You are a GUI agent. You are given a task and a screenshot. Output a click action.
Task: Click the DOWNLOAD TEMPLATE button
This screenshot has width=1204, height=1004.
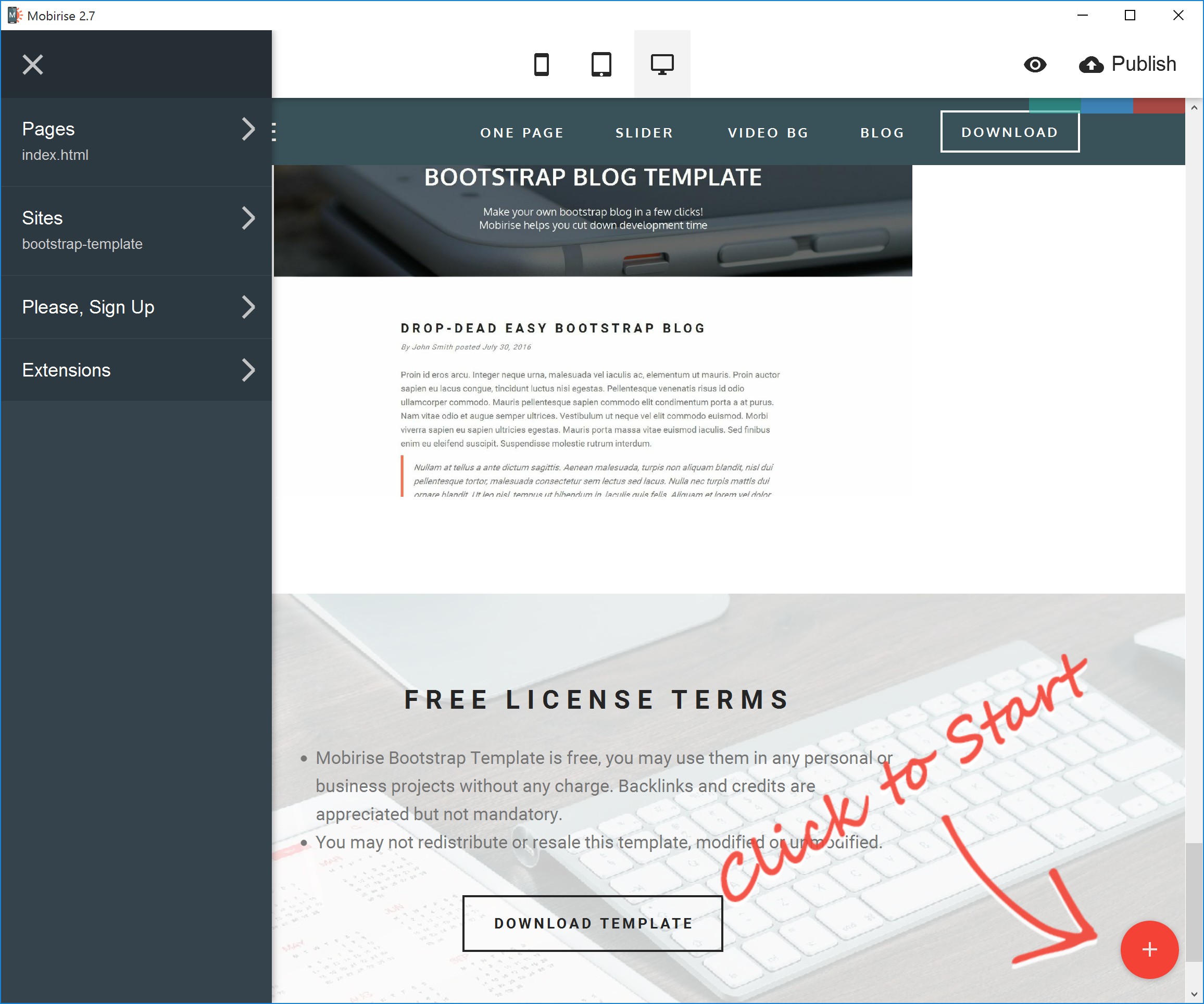pyautogui.click(x=594, y=921)
